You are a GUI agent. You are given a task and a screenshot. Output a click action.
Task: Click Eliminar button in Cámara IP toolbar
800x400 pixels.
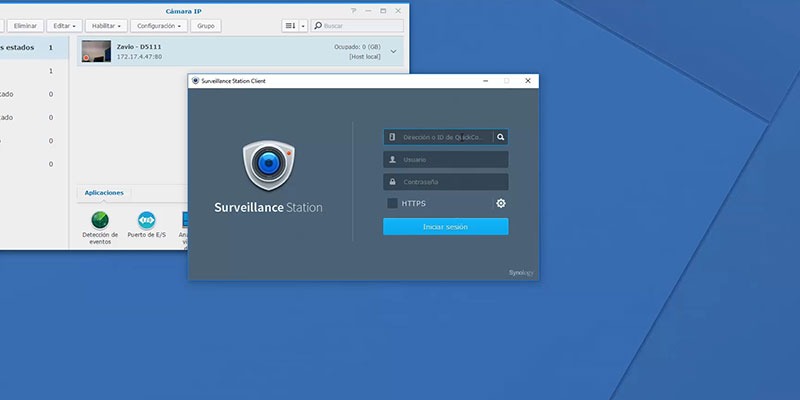tap(25, 26)
